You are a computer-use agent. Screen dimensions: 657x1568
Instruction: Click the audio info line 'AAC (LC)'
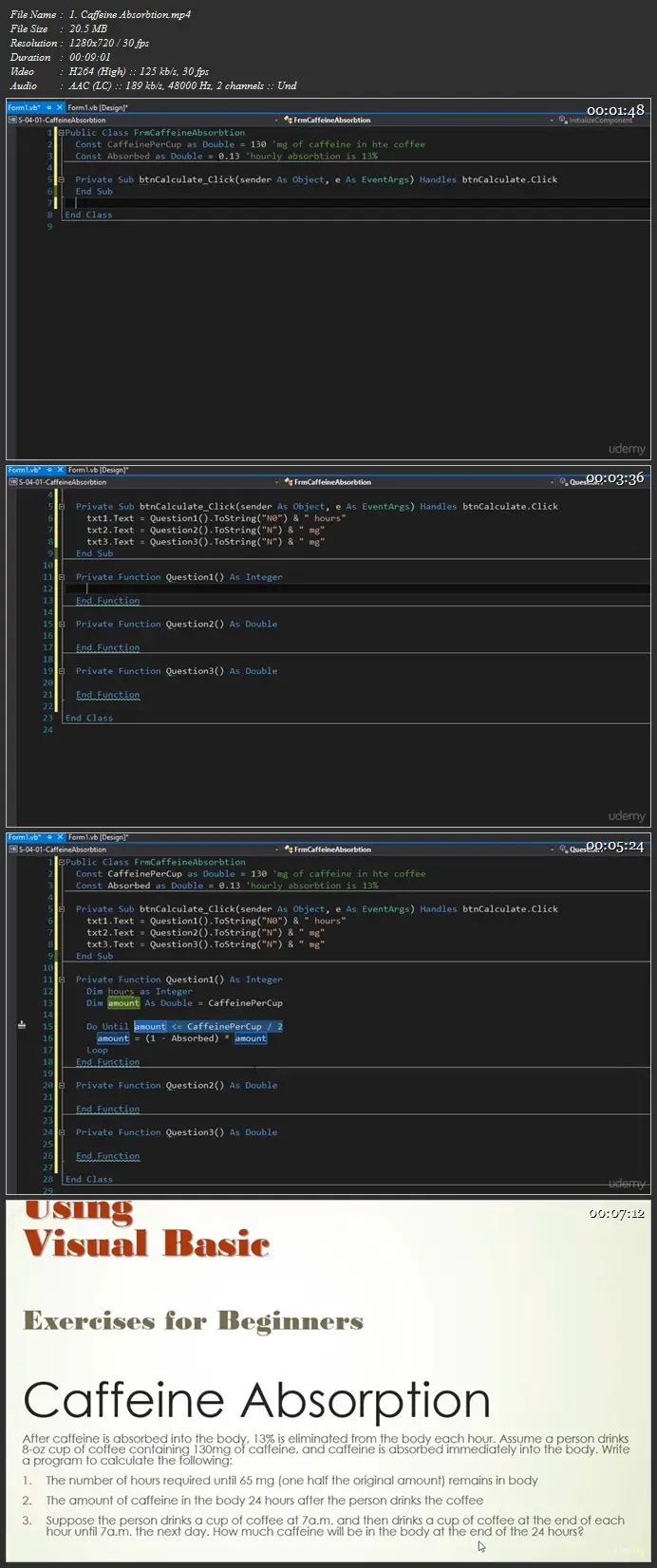[x=182, y=85]
